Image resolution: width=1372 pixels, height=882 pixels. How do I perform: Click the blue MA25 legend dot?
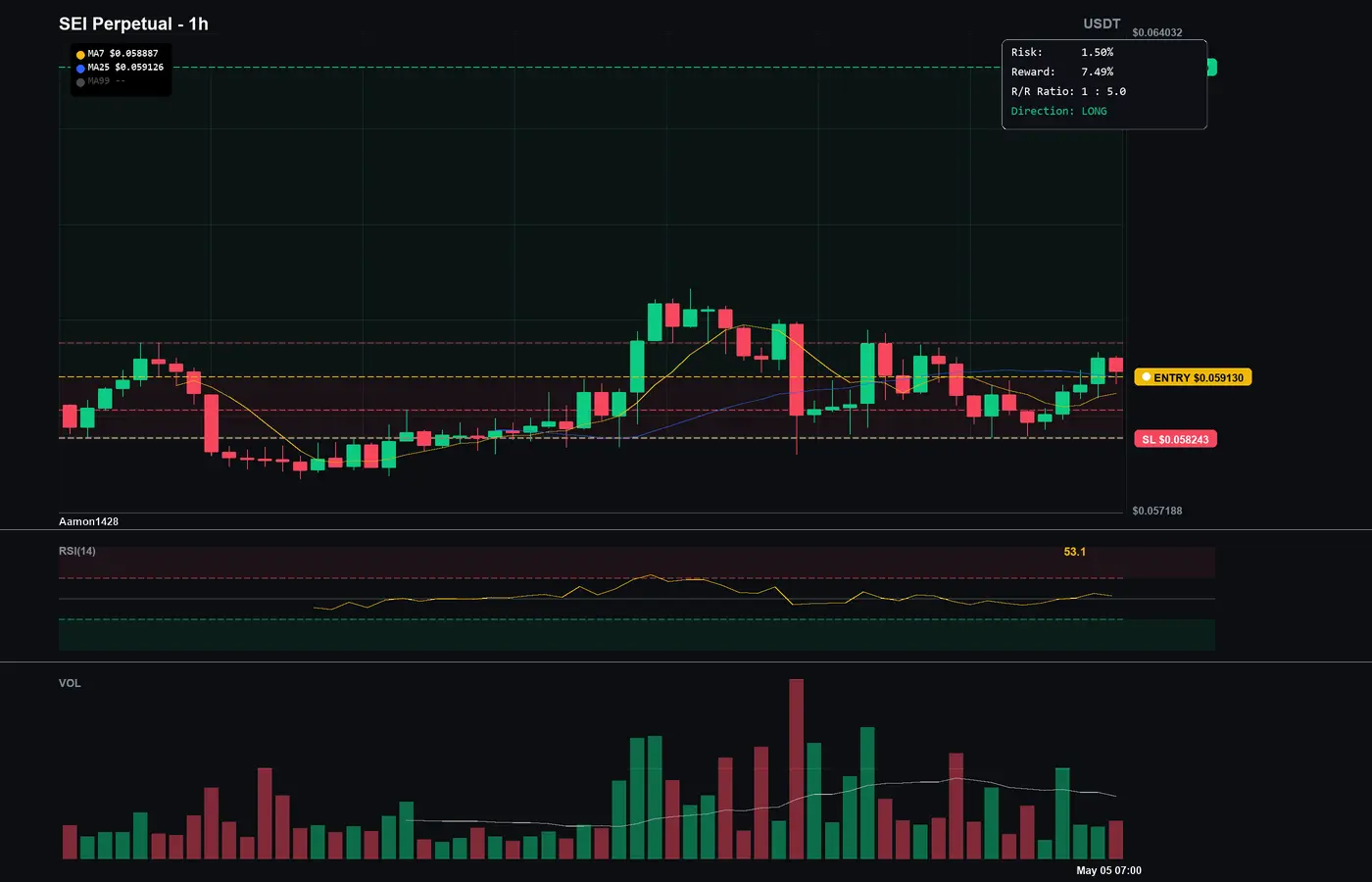(x=80, y=69)
